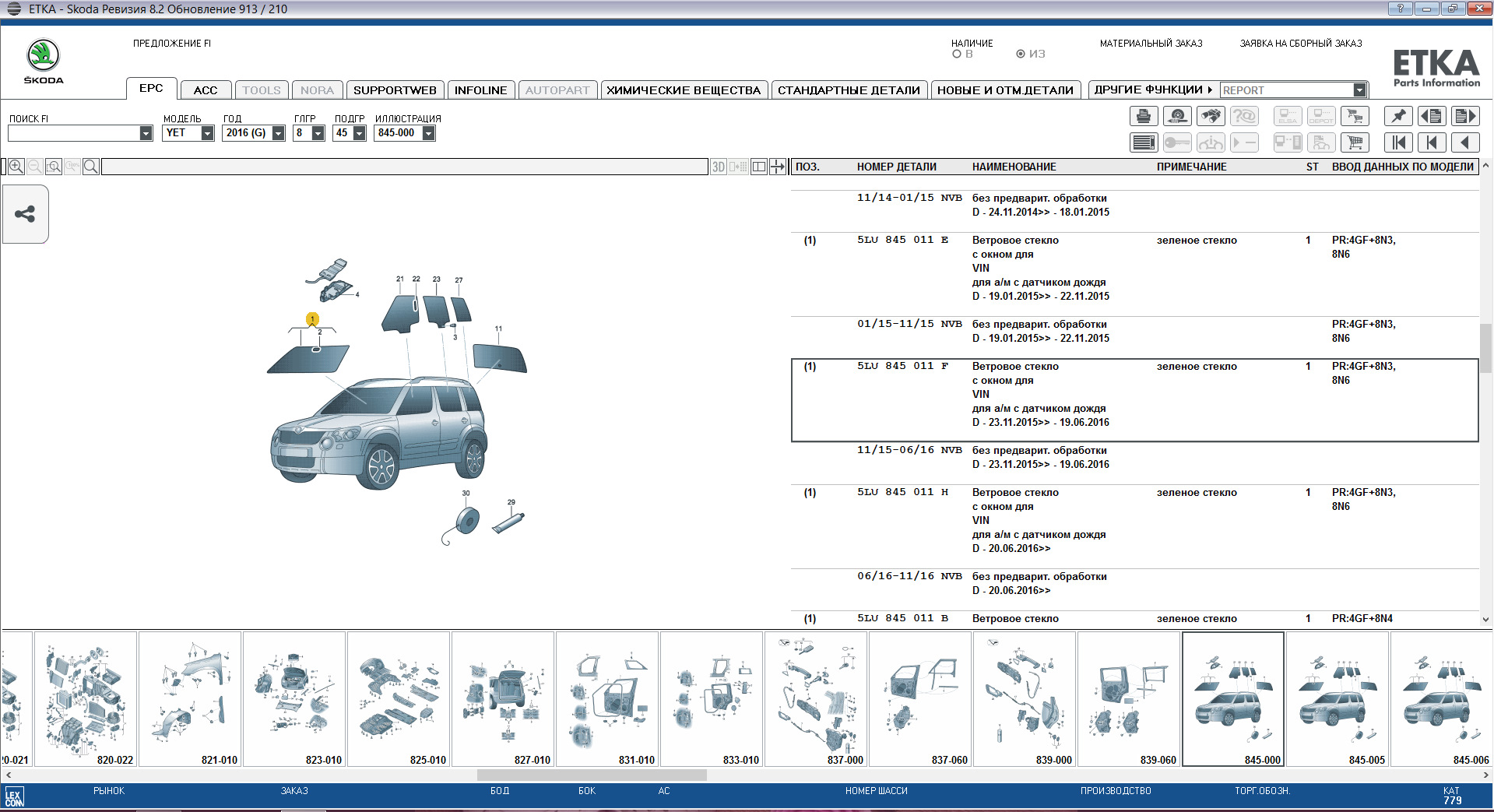Open the ПОДГР dropdown showing 45
1494x812 pixels.
(x=359, y=133)
